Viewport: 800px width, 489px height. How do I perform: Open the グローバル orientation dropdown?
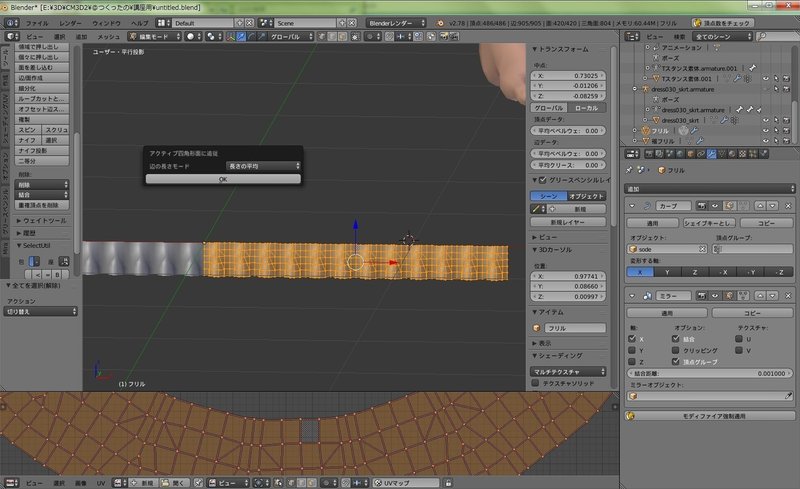pos(290,36)
